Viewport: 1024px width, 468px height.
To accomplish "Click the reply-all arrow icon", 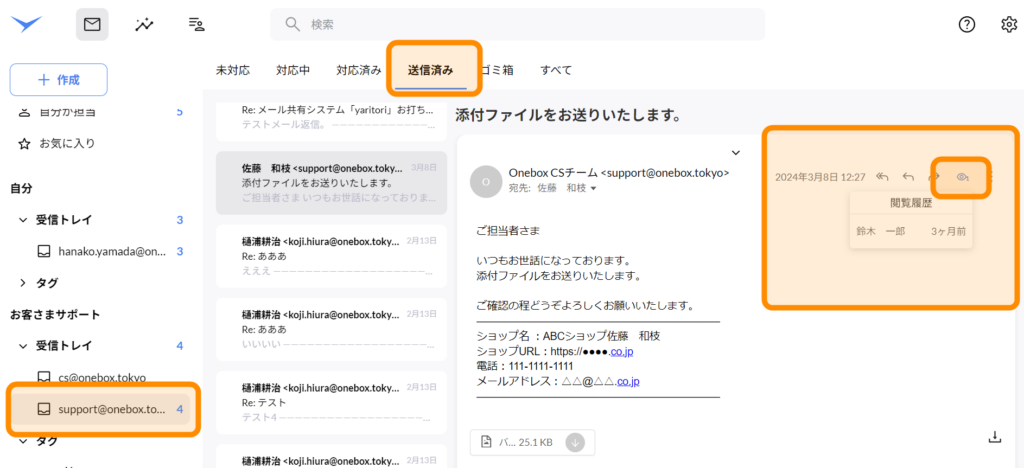I will [x=882, y=177].
